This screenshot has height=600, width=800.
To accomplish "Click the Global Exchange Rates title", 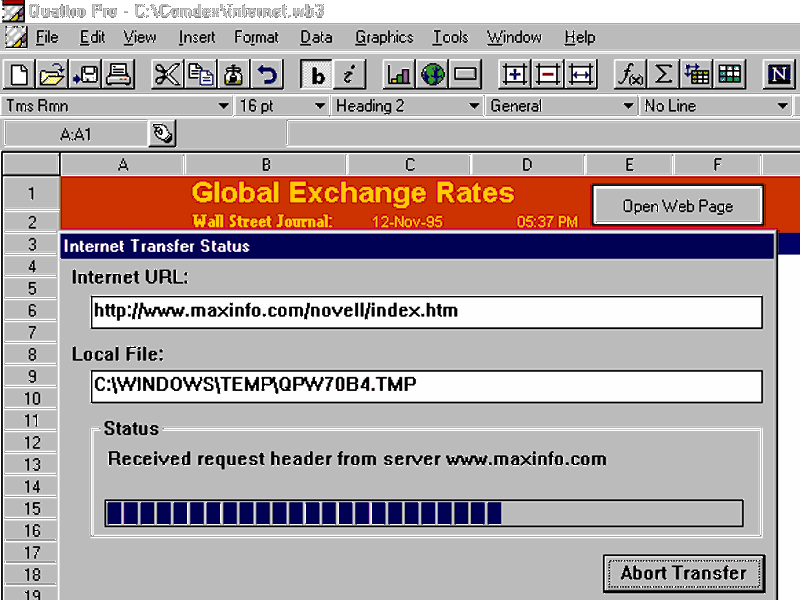I will click(x=353, y=193).
